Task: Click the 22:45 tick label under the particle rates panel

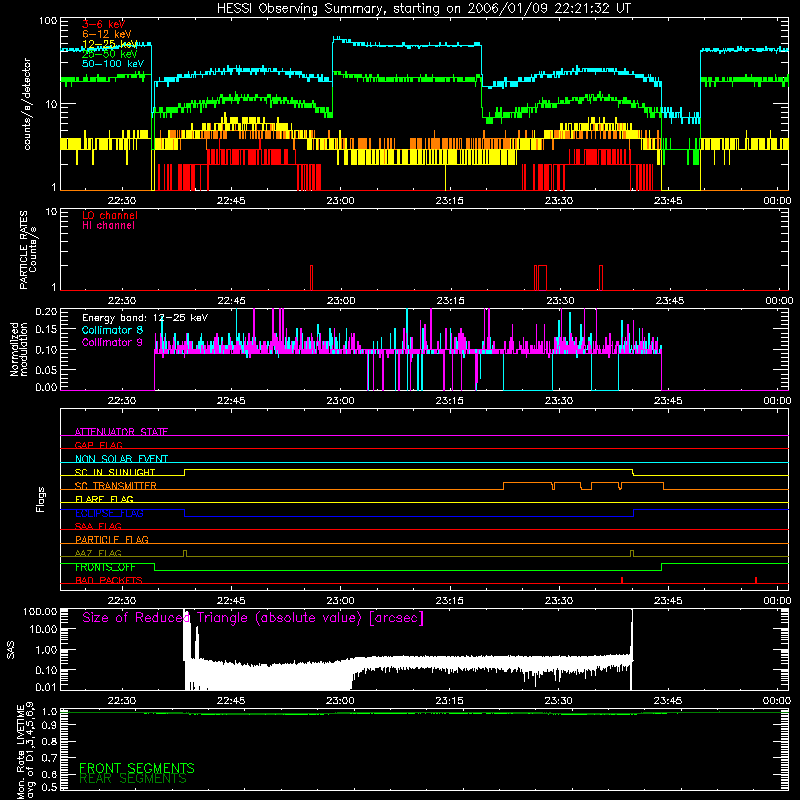Action: (x=231, y=301)
